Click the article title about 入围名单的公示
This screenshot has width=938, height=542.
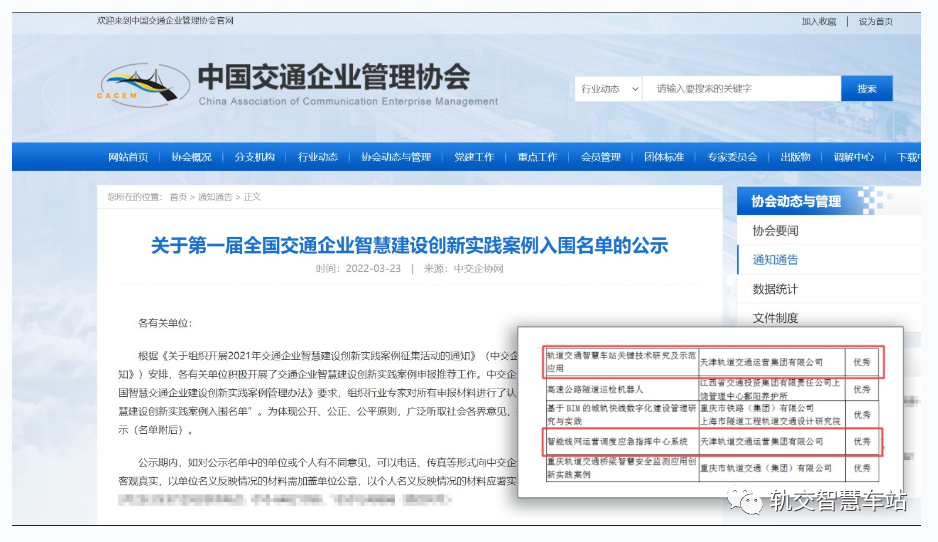[409, 245]
